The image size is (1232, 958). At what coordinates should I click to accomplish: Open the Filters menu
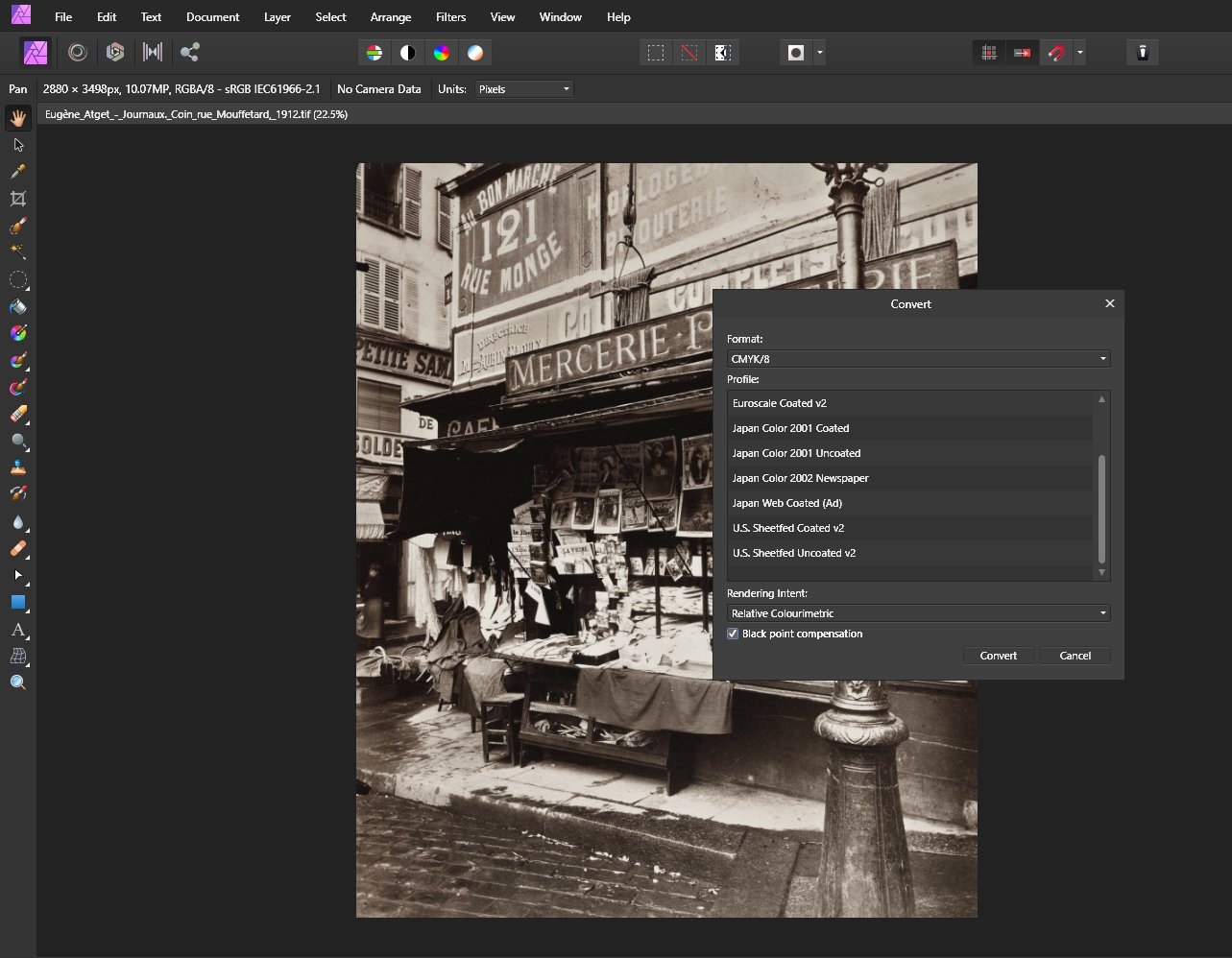(450, 16)
